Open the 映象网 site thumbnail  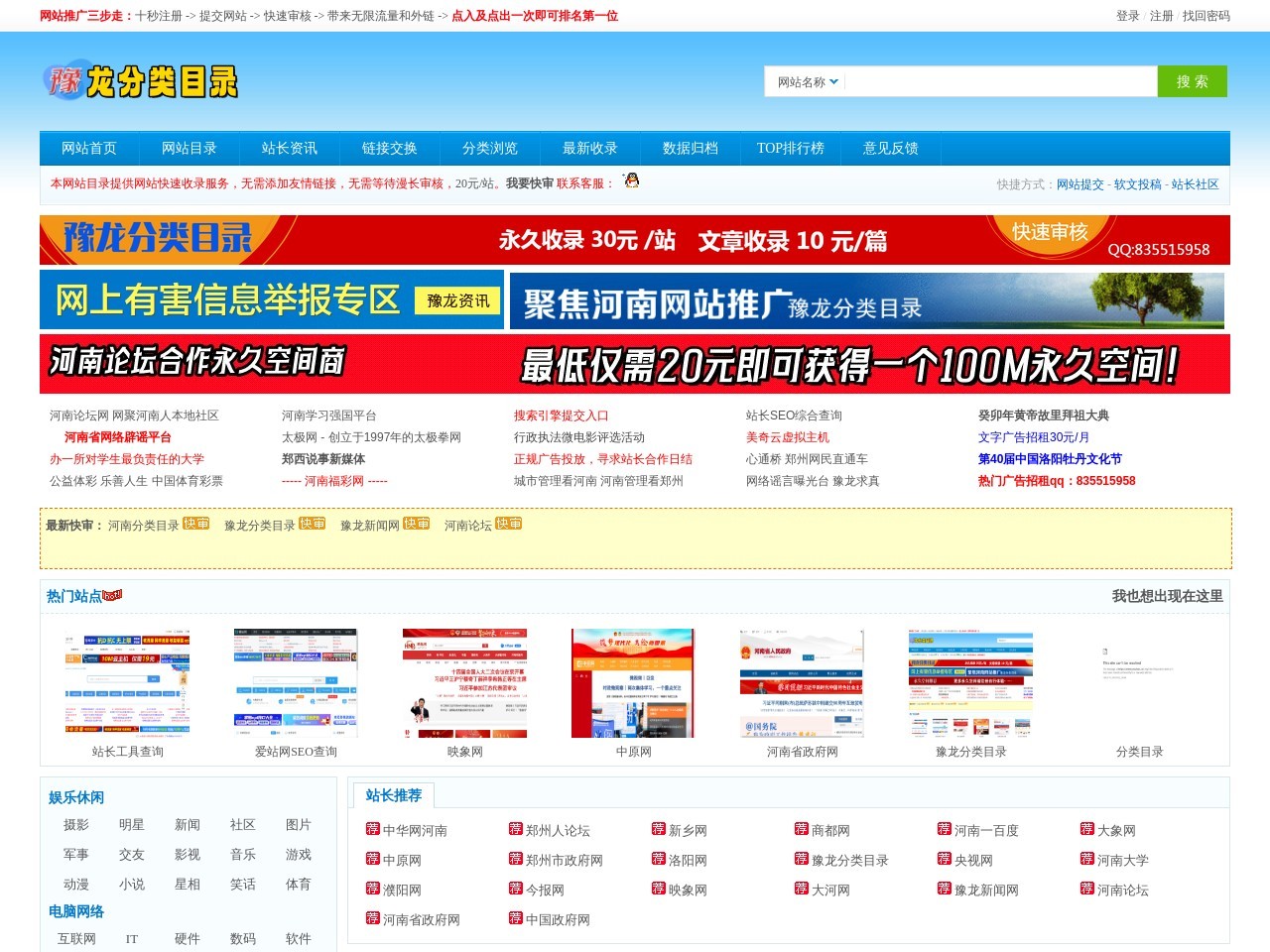click(x=464, y=683)
